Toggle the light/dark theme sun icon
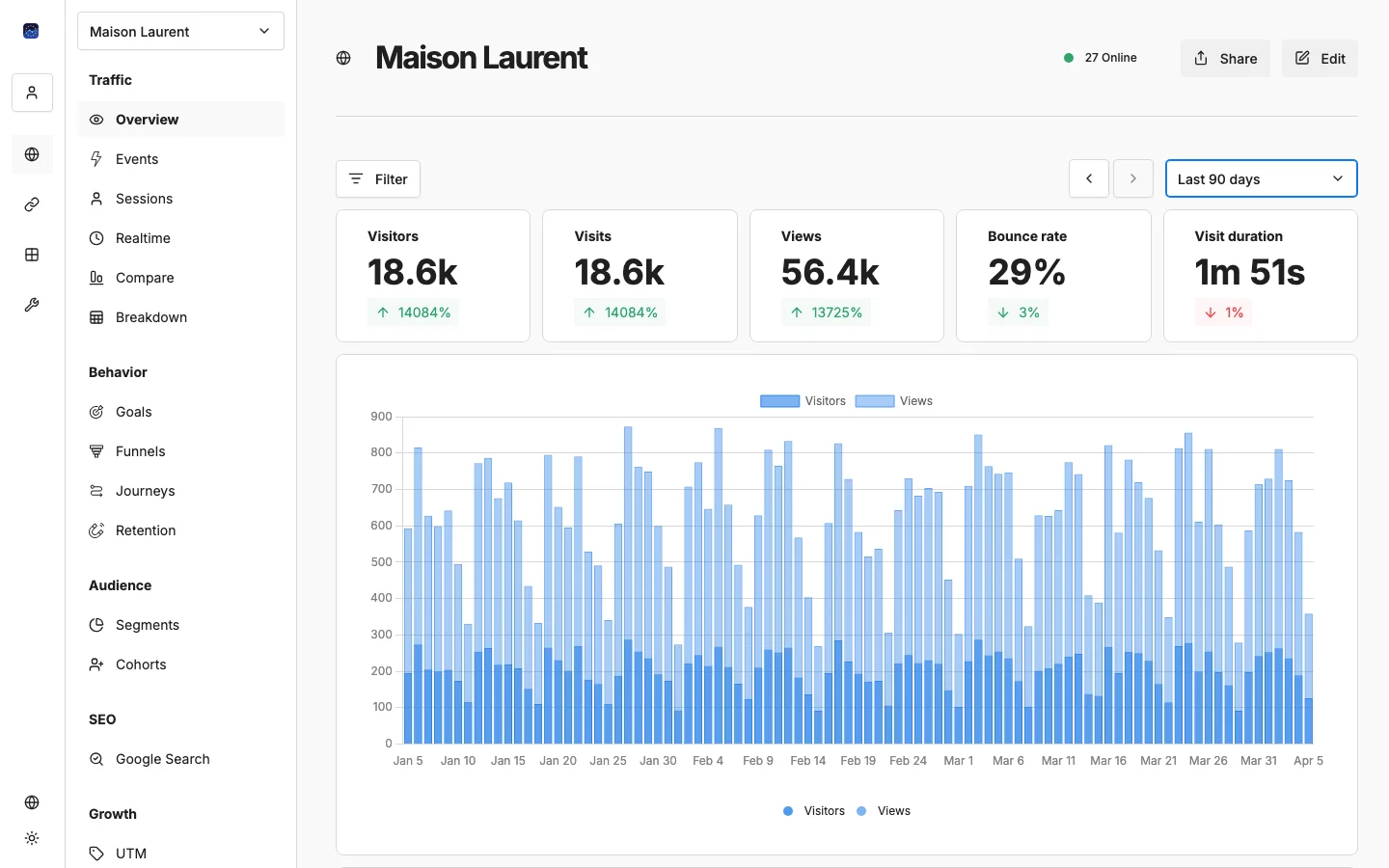This screenshot has width=1389, height=868. click(32, 838)
